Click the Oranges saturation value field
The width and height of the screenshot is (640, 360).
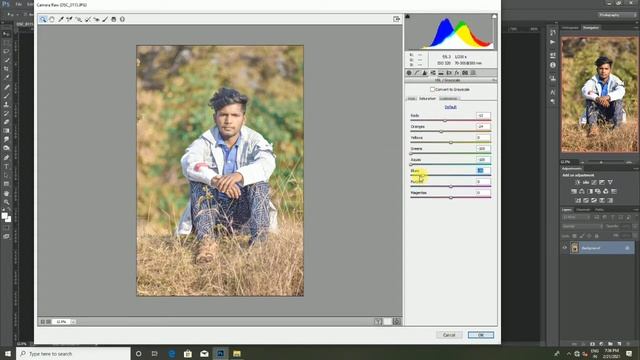(483, 127)
